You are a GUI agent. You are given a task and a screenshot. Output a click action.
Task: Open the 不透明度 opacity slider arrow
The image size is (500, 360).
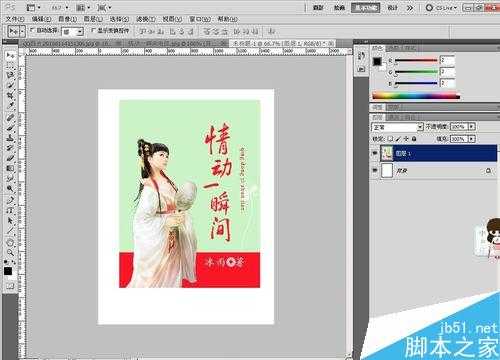(x=472, y=127)
